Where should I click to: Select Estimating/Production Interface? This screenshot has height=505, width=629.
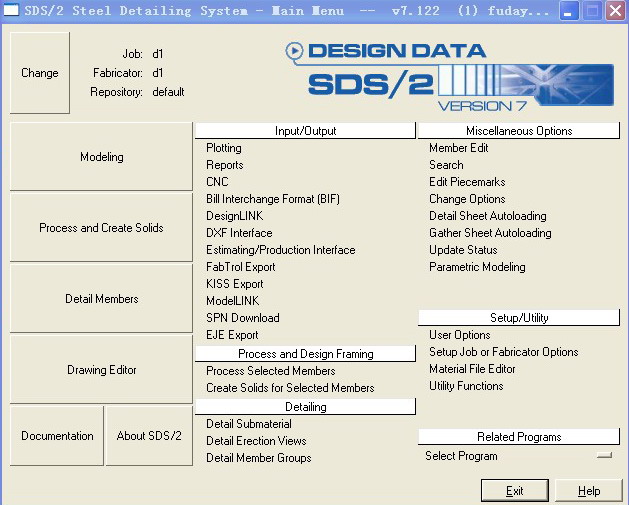[x=281, y=250]
